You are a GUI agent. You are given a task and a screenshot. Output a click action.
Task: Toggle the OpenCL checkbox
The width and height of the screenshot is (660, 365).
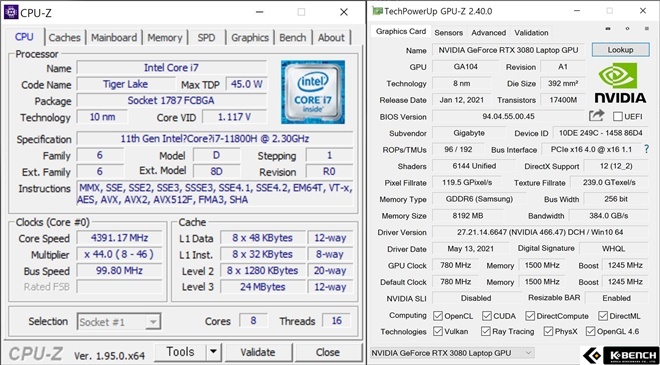point(438,316)
